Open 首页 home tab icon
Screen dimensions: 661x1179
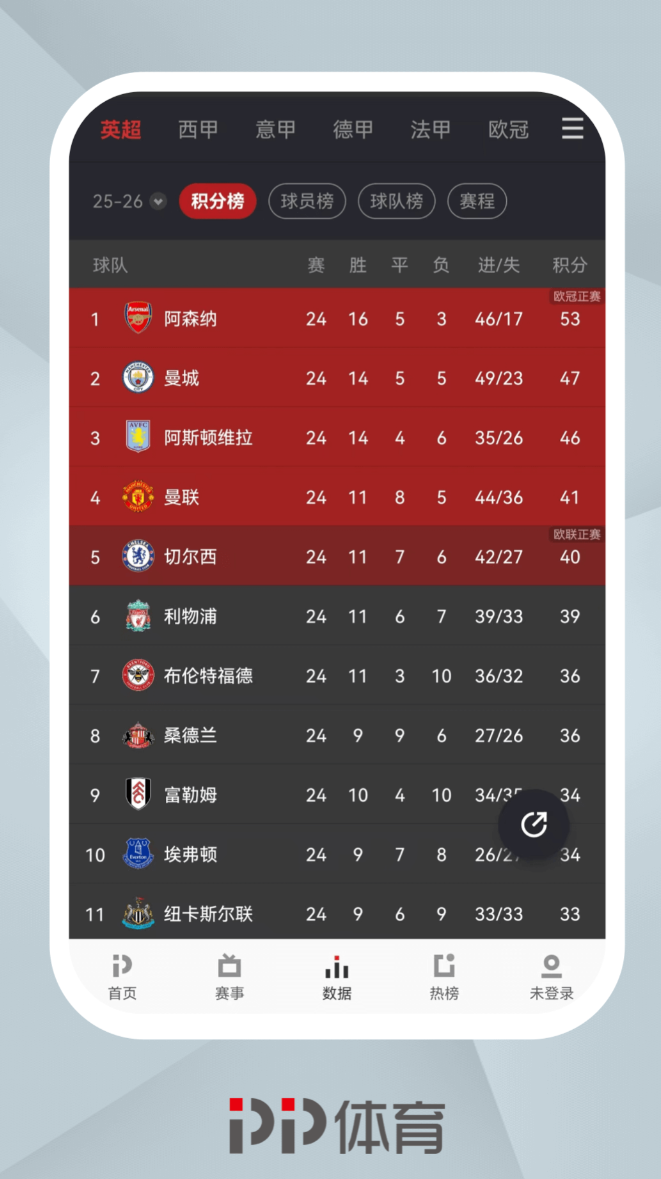coord(122,966)
